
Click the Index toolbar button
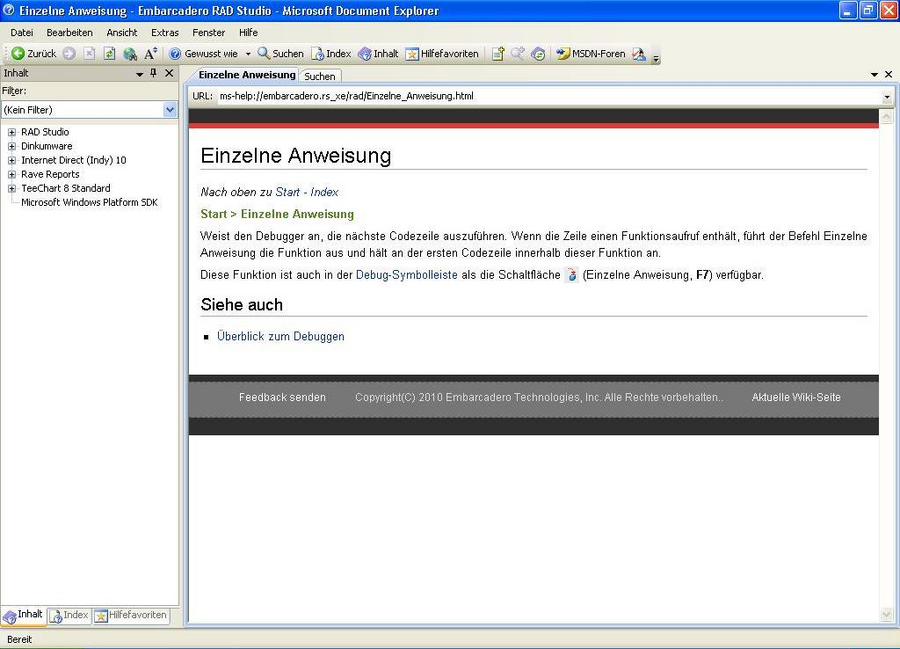point(331,53)
